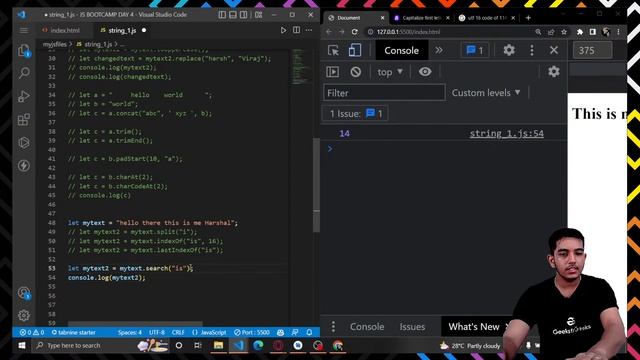Select the Console tab in DevTools

[x=401, y=50]
